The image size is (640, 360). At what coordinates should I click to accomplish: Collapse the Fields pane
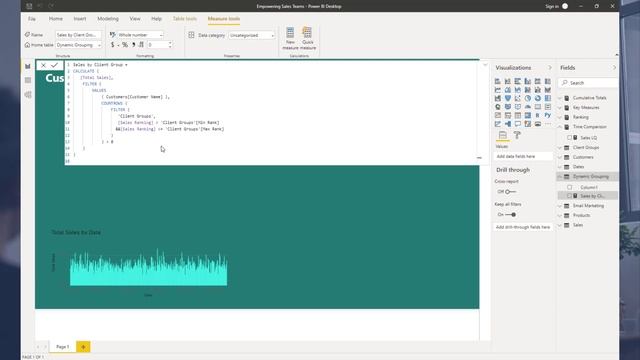point(614,68)
